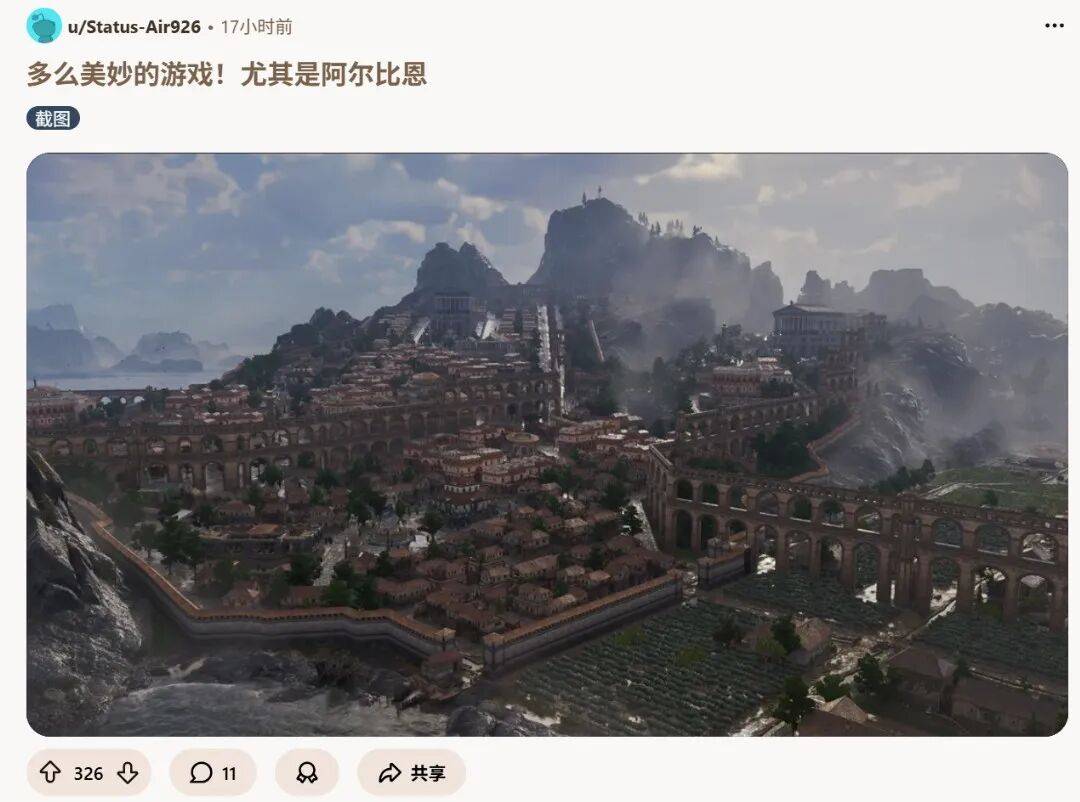Click the share arrow icon
1080x802 pixels.
[390, 772]
